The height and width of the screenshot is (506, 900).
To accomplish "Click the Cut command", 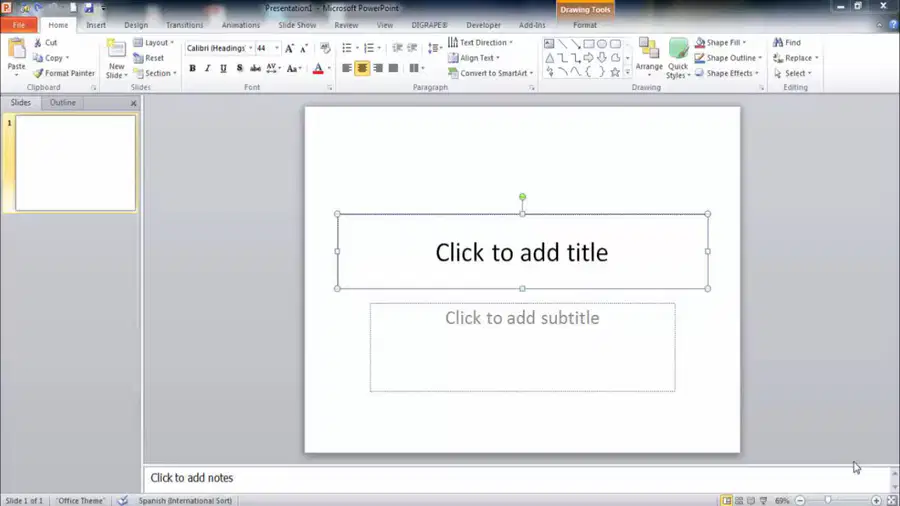I will pos(45,42).
